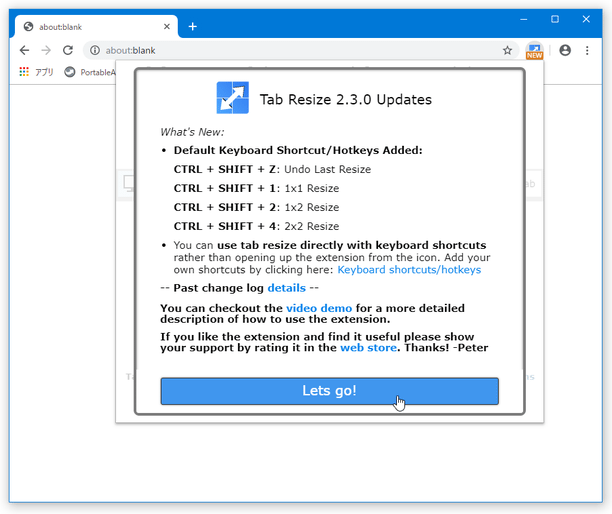Viewport: 612px width, 514px height.
Task: Click the Tab Resize extension toolbar icon
Action: (x=534, y=51)
